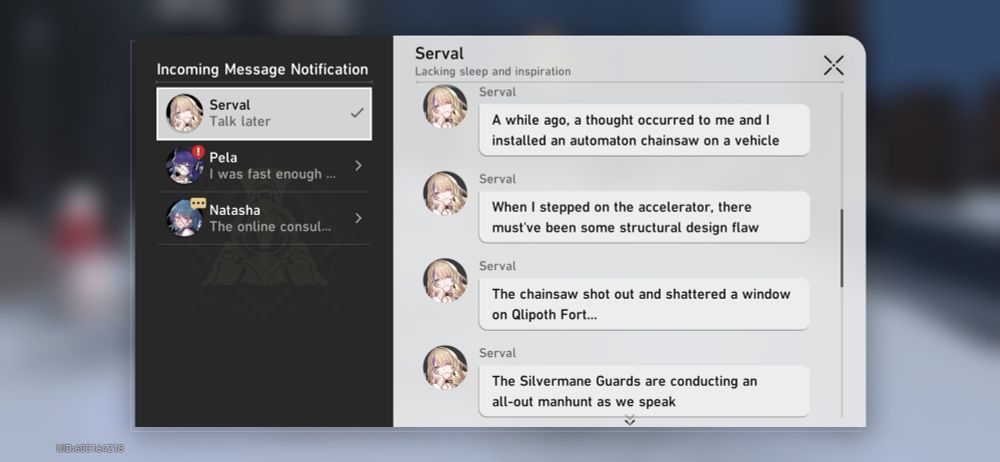Open Natasha's message conversation

point(264,218)
